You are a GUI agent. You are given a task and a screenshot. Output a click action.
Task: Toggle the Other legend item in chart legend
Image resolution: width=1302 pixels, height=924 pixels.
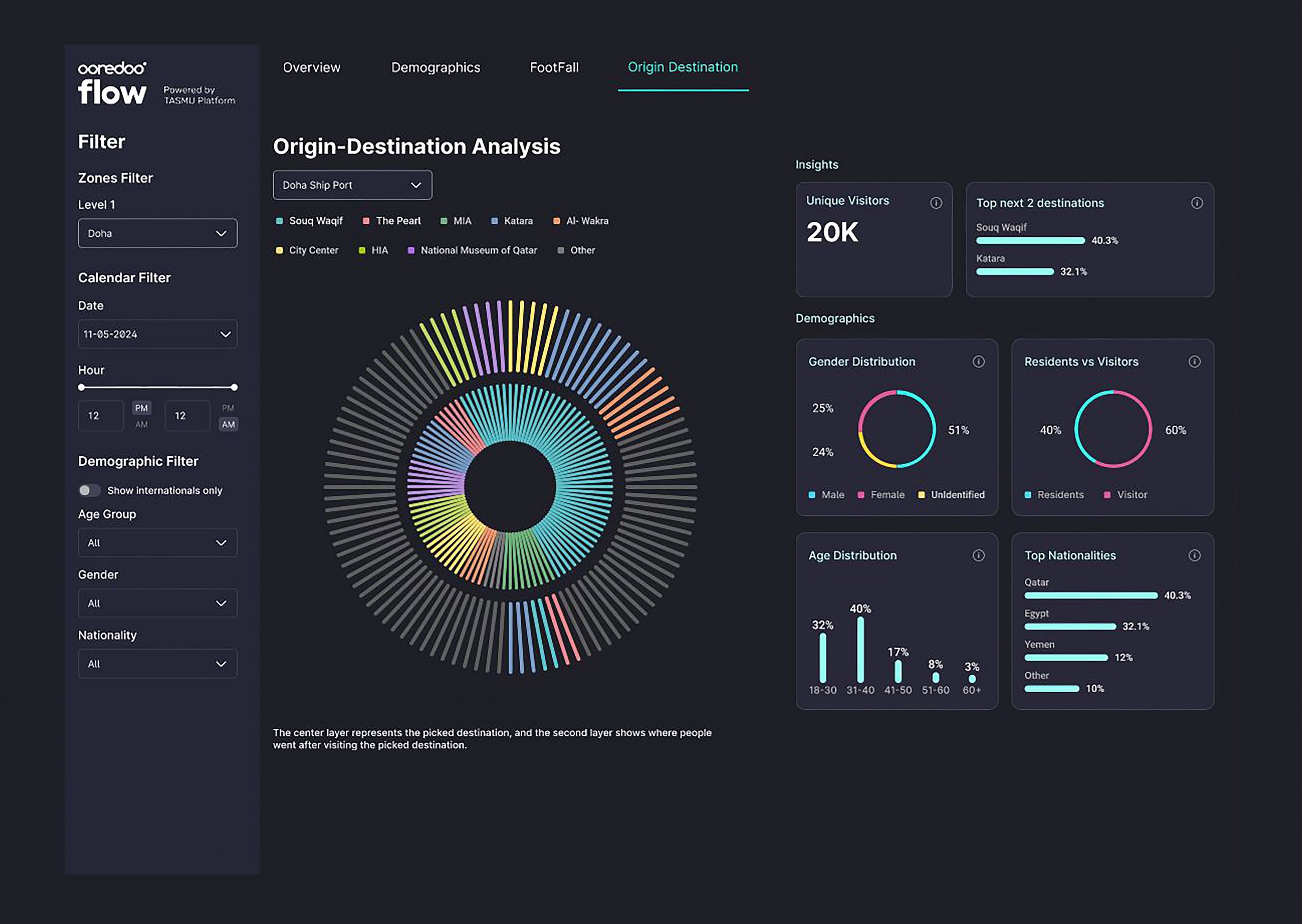point(576,250)
